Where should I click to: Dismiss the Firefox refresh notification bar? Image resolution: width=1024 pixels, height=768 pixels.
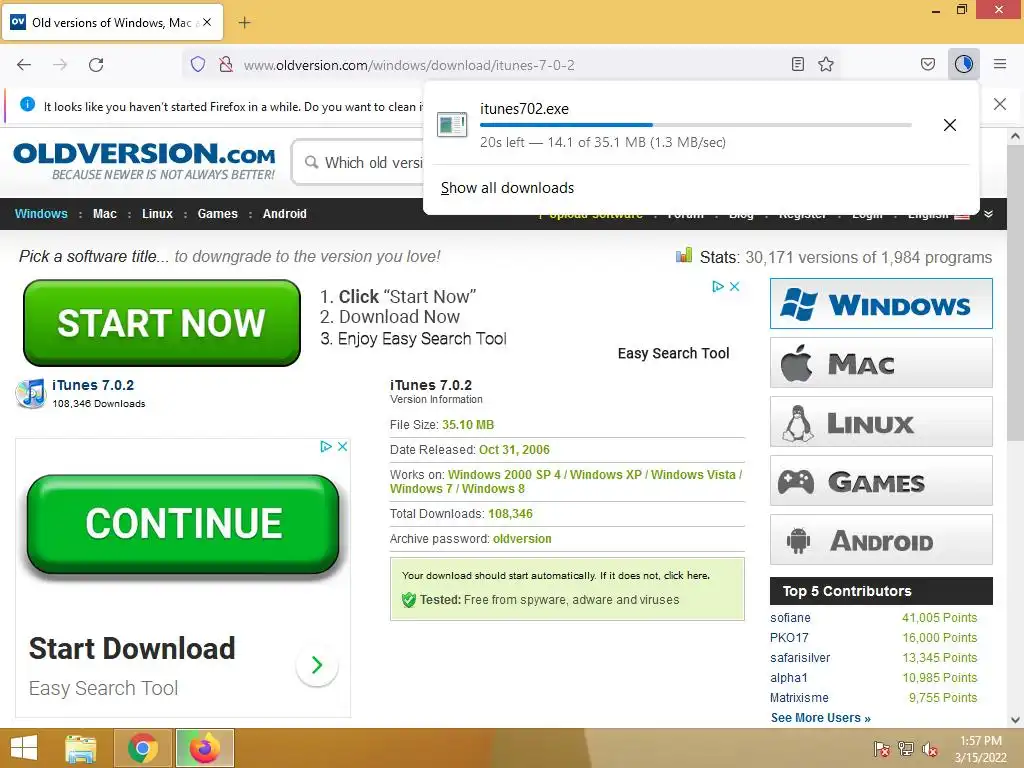click(x=1000, y=104)
